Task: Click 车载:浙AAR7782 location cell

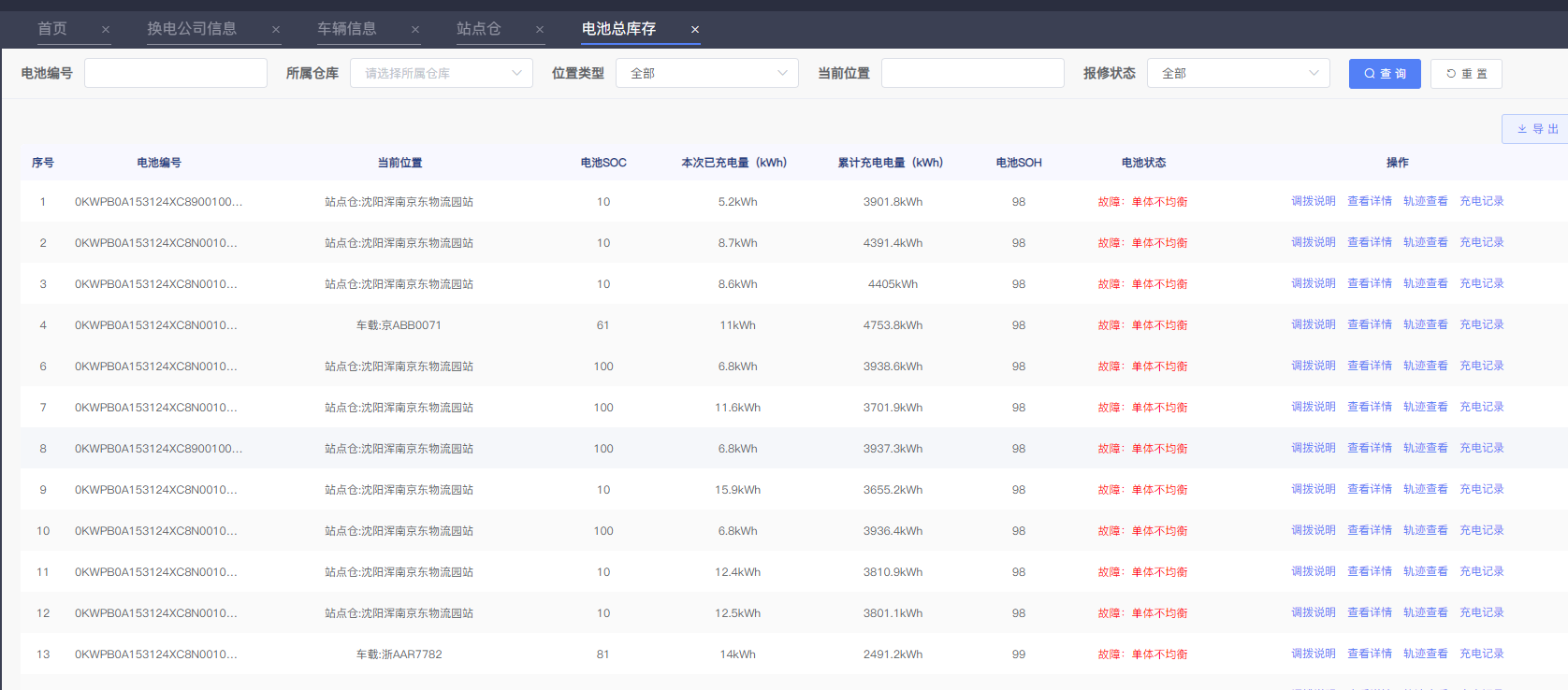Action: (x=399, y=654)
